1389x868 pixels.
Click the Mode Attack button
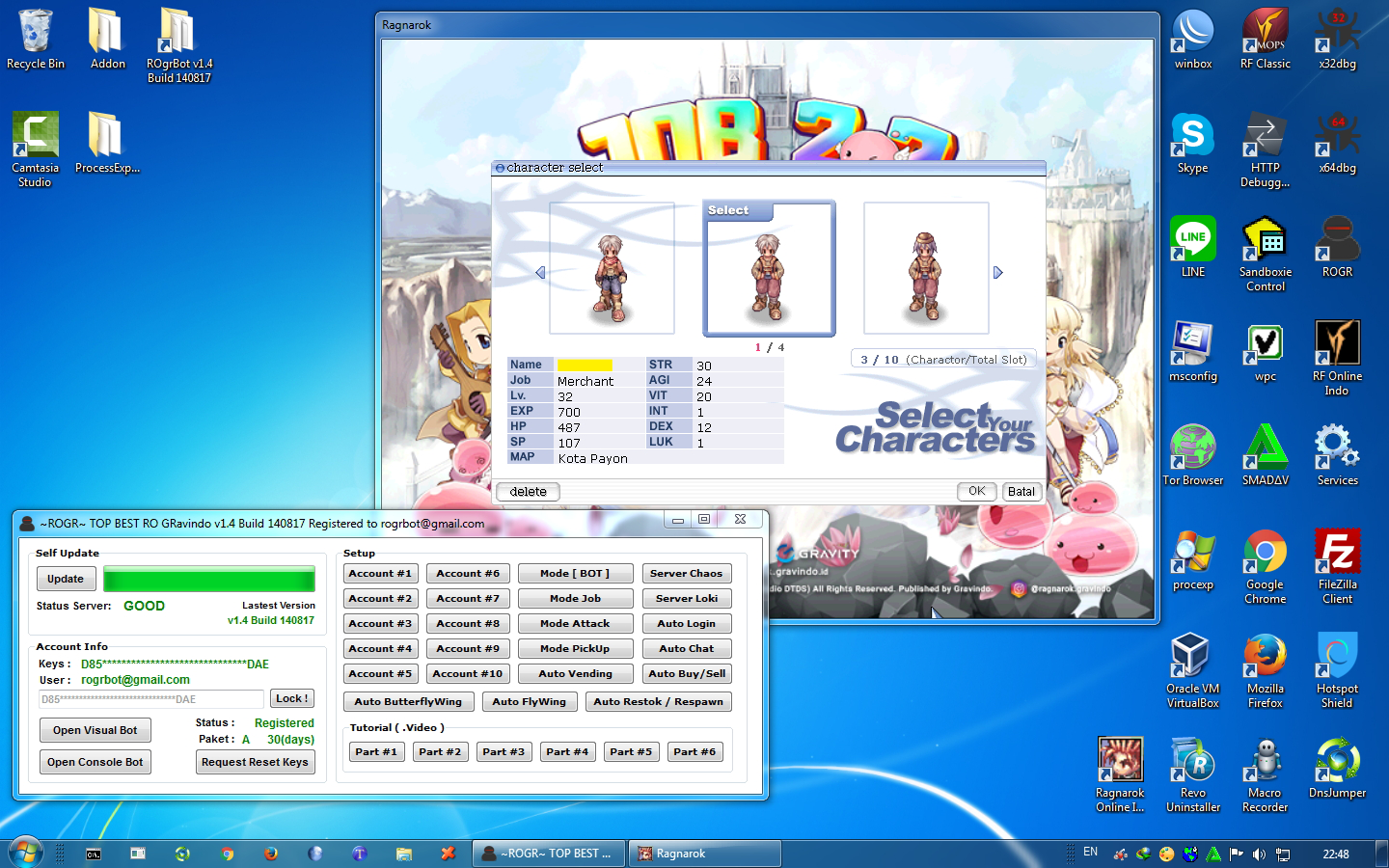click(575, 623)
